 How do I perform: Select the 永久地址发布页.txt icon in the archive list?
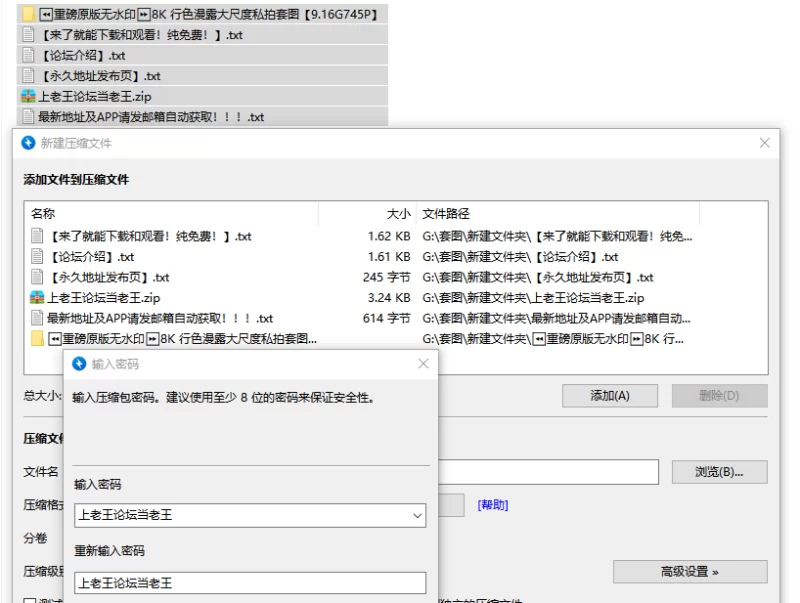click(x=38, y=277)
